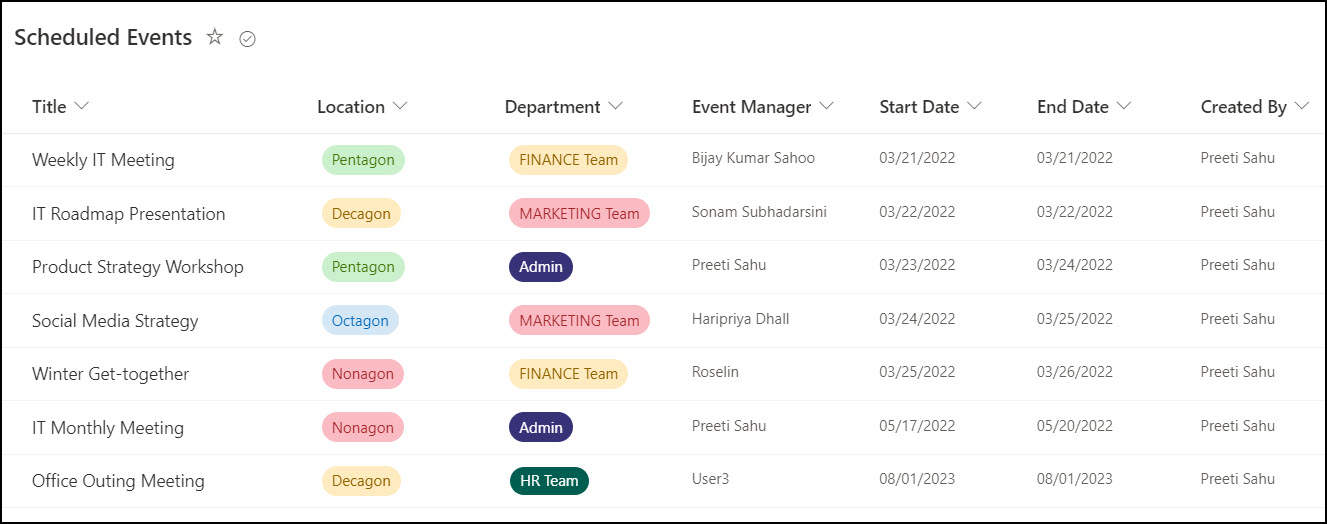1327x524 pixels.
Task: Click event manager Bijay Kumar Sahoo
Action: point(753,158)
